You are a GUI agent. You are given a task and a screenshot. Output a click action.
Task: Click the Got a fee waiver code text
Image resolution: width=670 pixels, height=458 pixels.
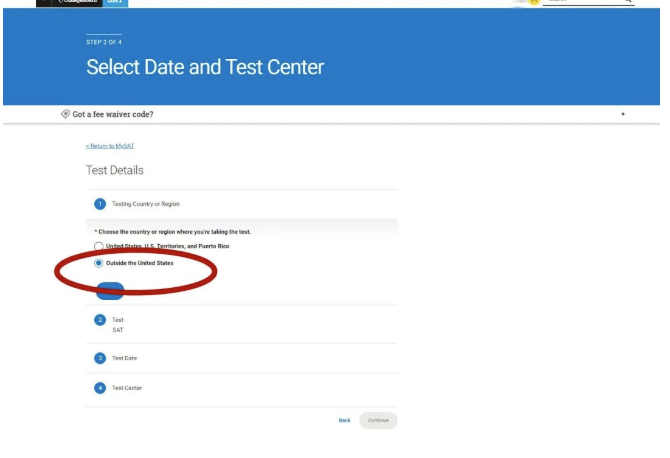coord(113,114)
